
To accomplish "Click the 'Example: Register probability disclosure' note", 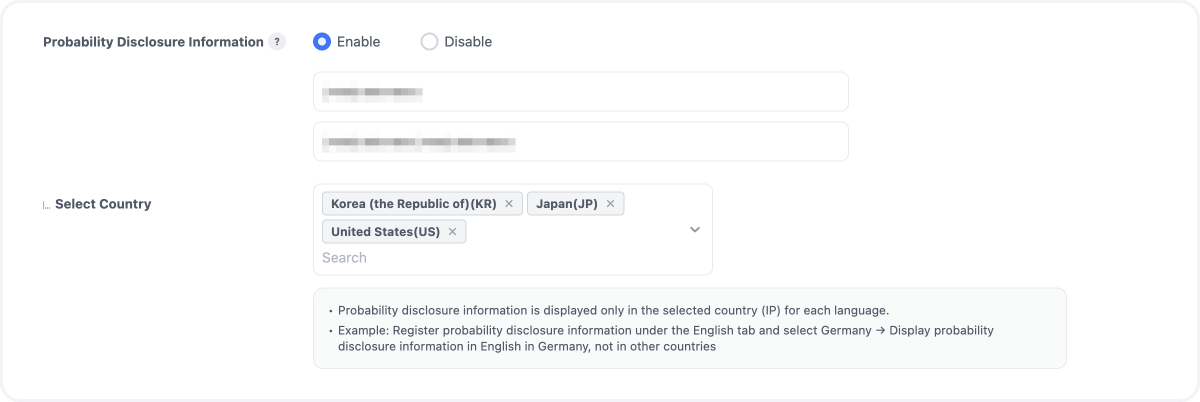I will [666, 338].
